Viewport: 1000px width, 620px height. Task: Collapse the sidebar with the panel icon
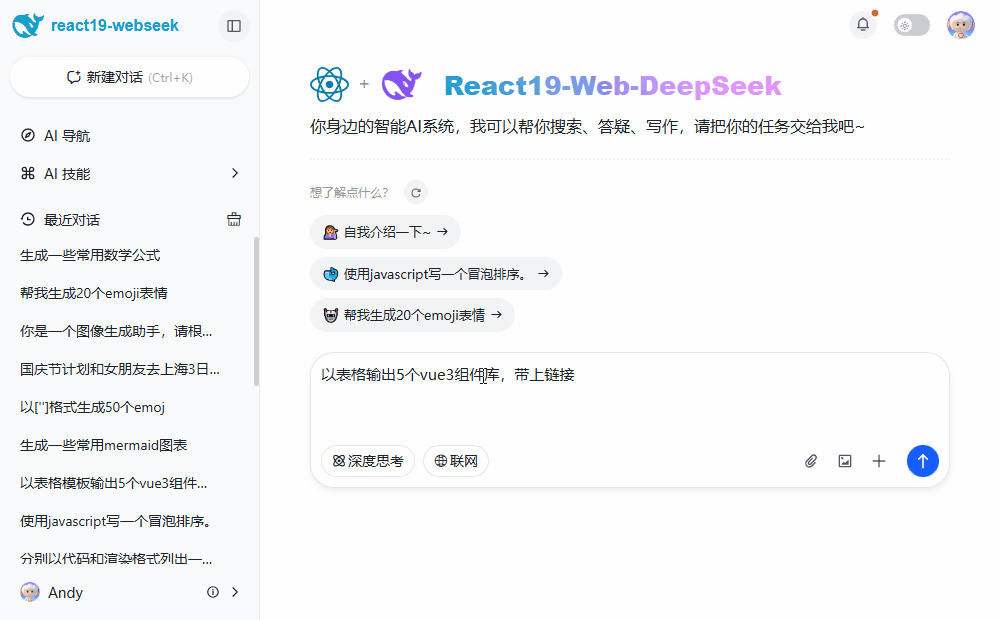pyautogui.click(x=234, y=26)
